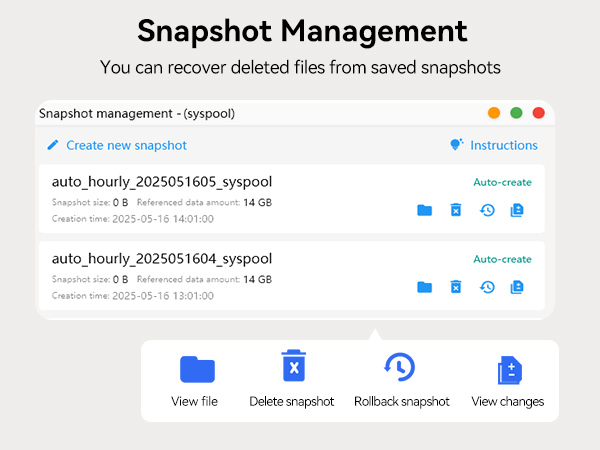Image resolution: width=600 pixels, height=450 pixels.
Task: View changes for auto_hourly_2025051604_syspool snapshot
Action: click(517, 287)
